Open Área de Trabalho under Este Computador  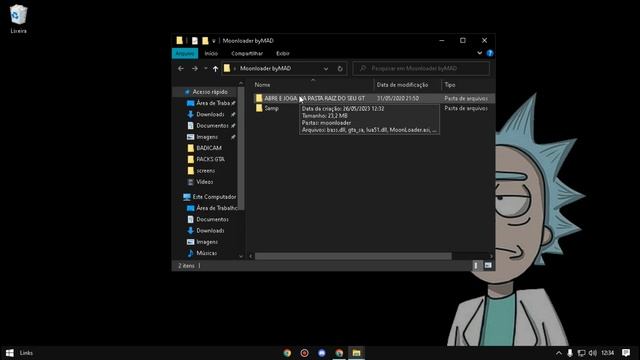(216, 208)
